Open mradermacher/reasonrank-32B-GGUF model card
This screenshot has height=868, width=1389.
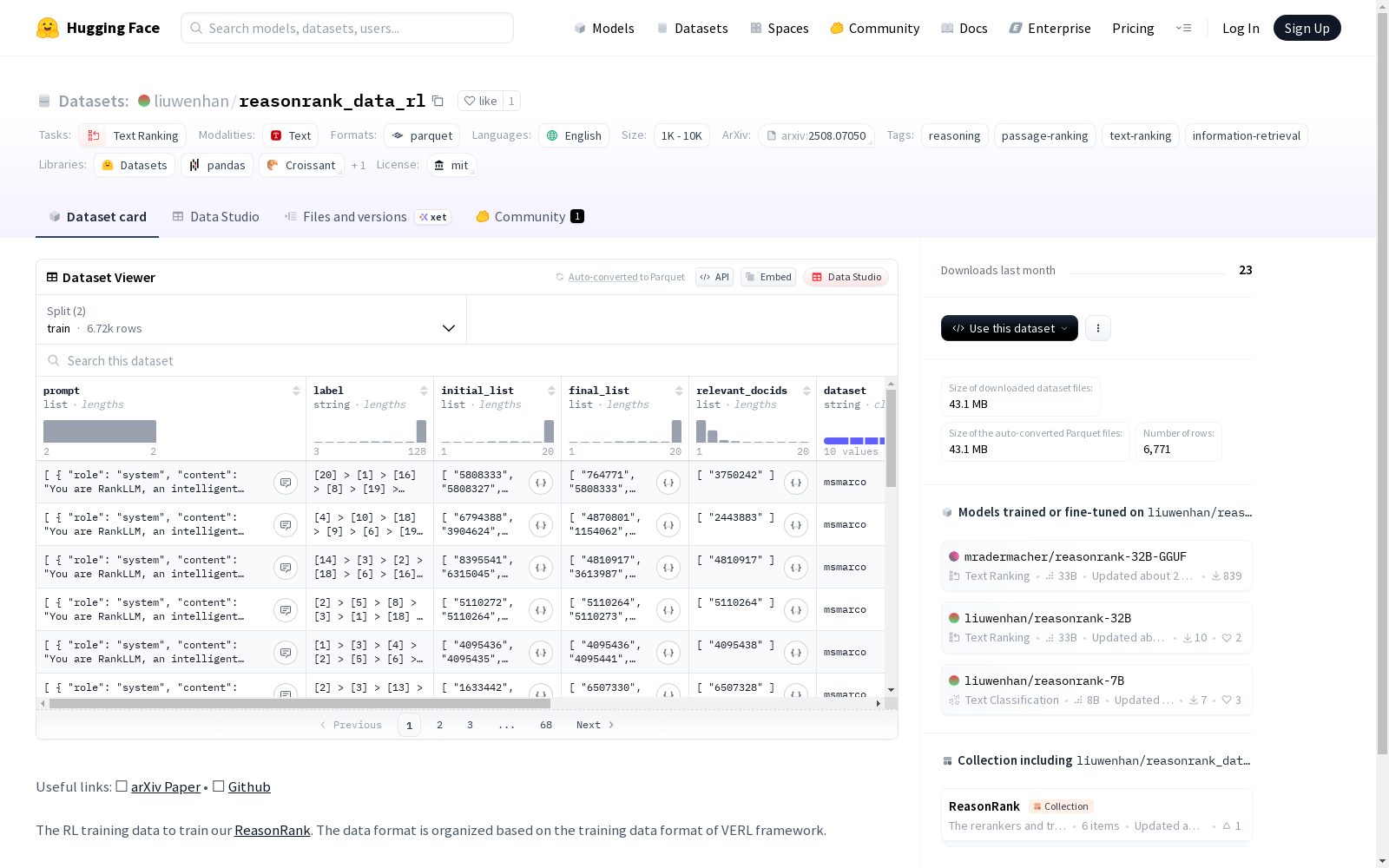coord(1096,566)
